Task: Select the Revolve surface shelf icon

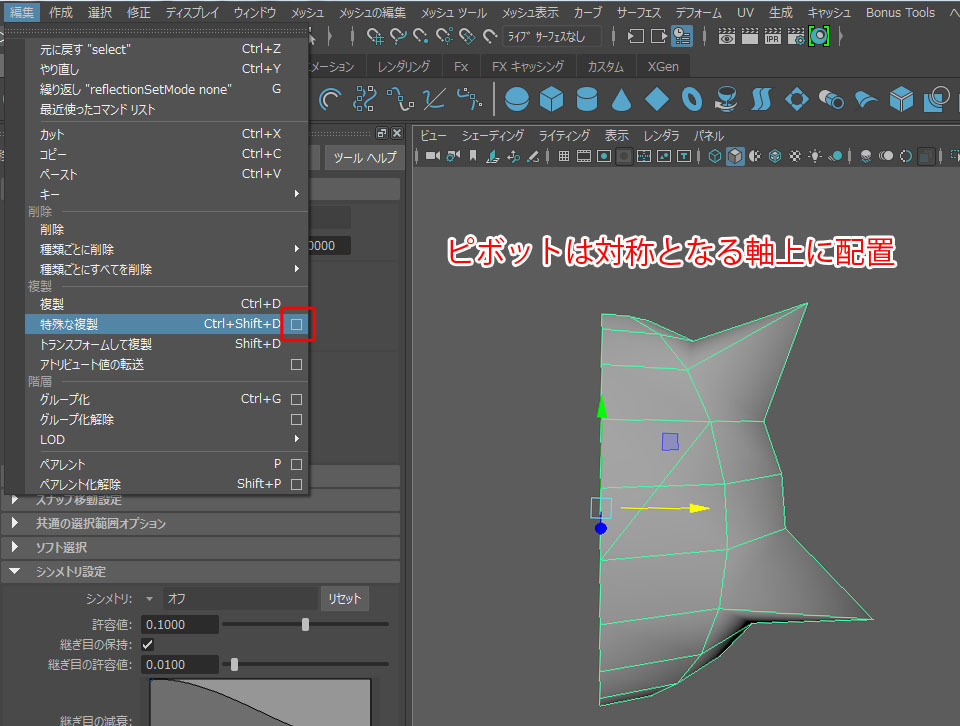Action: click(726, 99)
